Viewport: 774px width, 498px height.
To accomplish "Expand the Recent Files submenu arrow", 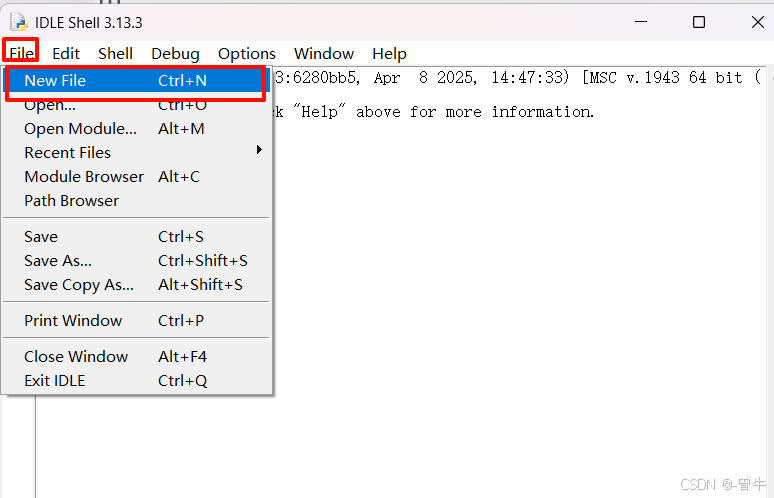I will (x=259, y=151).
